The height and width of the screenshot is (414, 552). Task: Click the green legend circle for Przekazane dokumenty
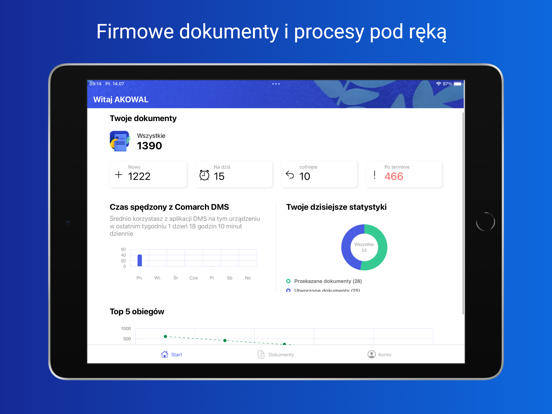(288, 281)
